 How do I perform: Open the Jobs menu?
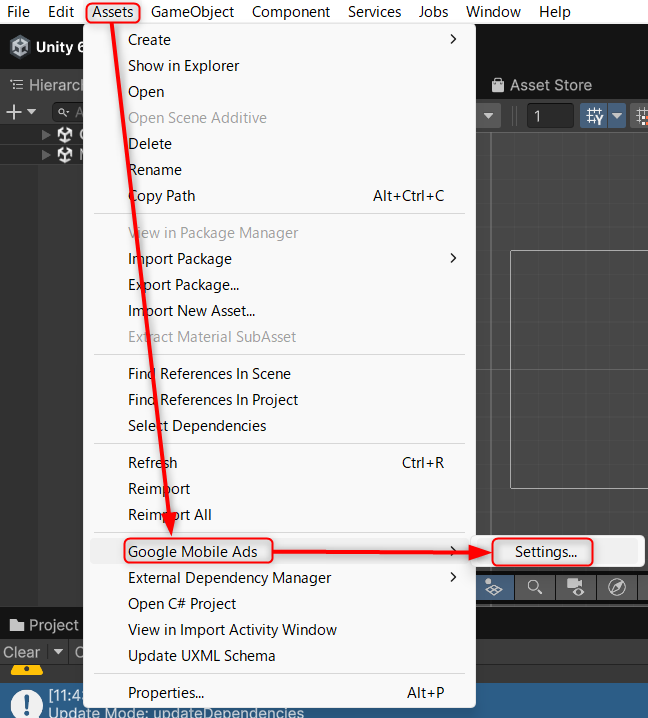pos(433,12)
